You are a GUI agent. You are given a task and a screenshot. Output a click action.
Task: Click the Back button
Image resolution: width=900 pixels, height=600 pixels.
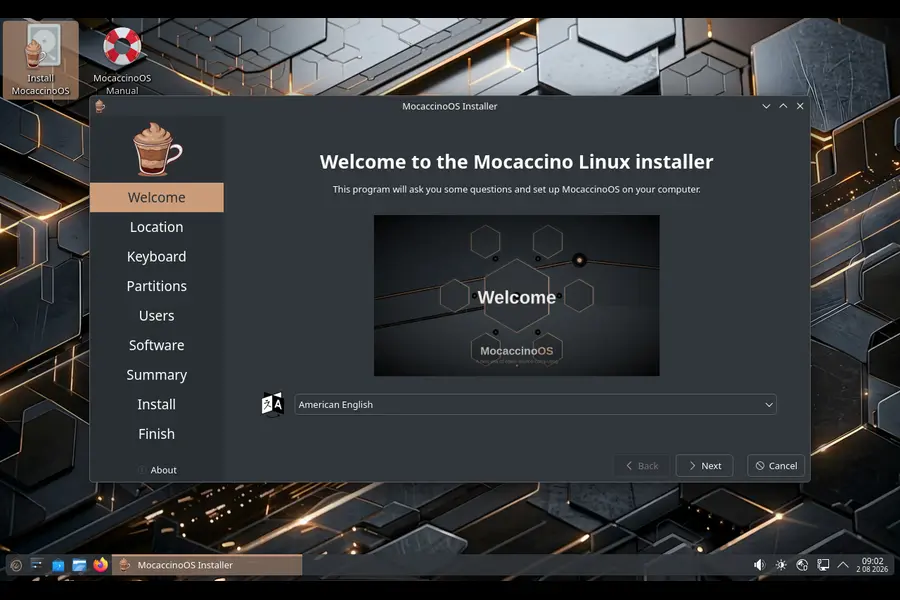pos(642,466)
